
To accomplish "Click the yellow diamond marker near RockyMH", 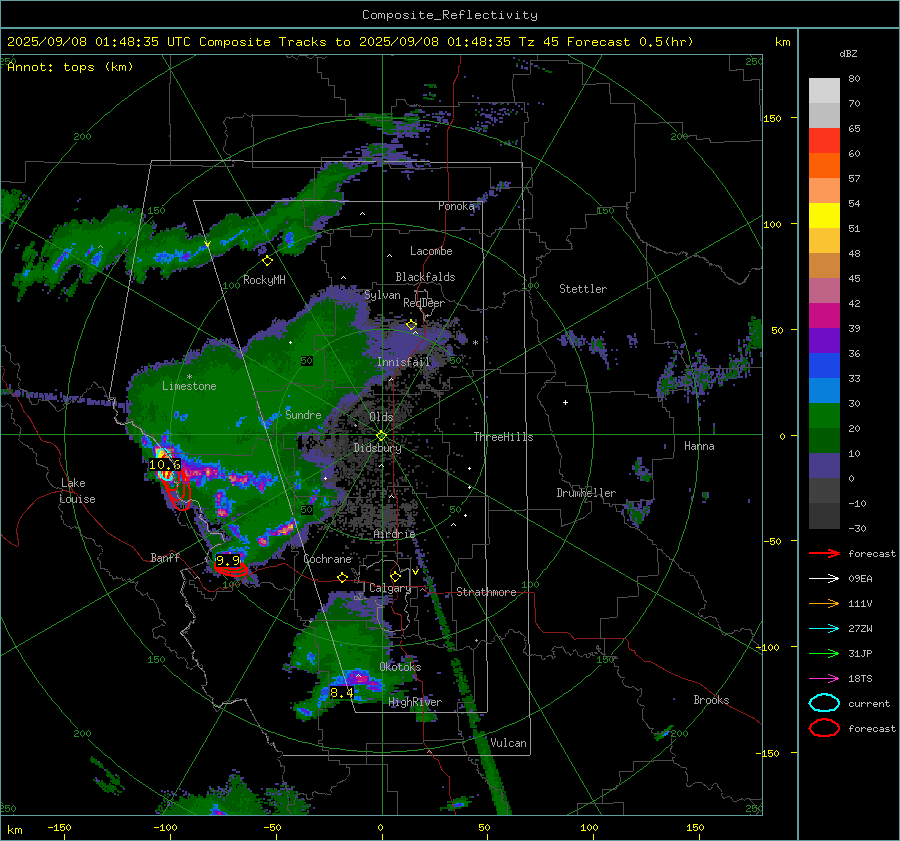I will coord(267,261).
